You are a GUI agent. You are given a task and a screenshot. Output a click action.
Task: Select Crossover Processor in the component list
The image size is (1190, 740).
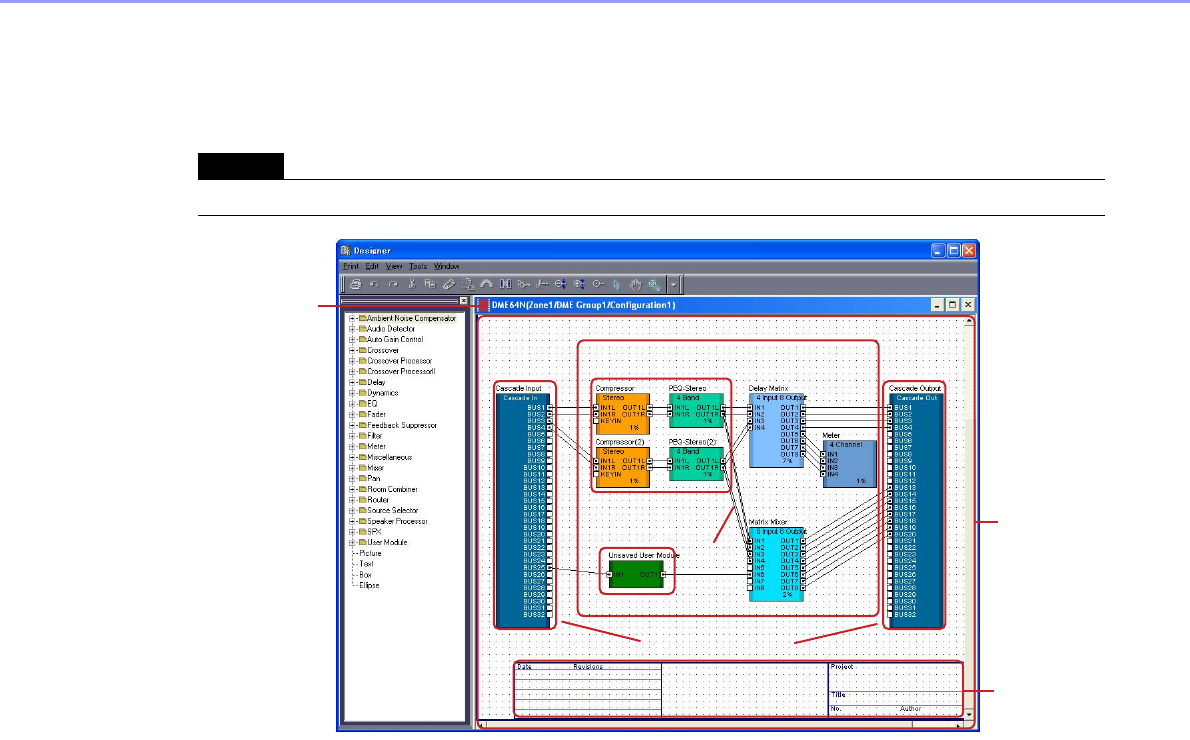click(400, 361)
